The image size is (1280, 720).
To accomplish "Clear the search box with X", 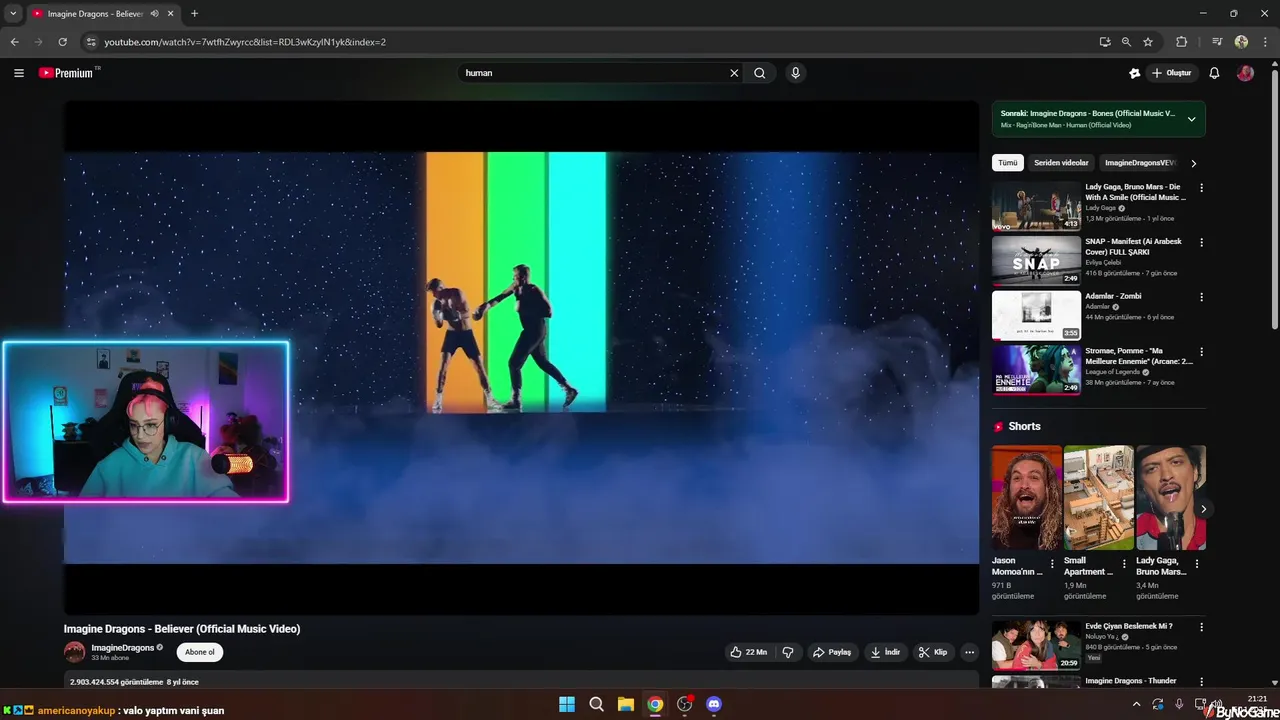I will pyautogui.click(x=734, y=73).
